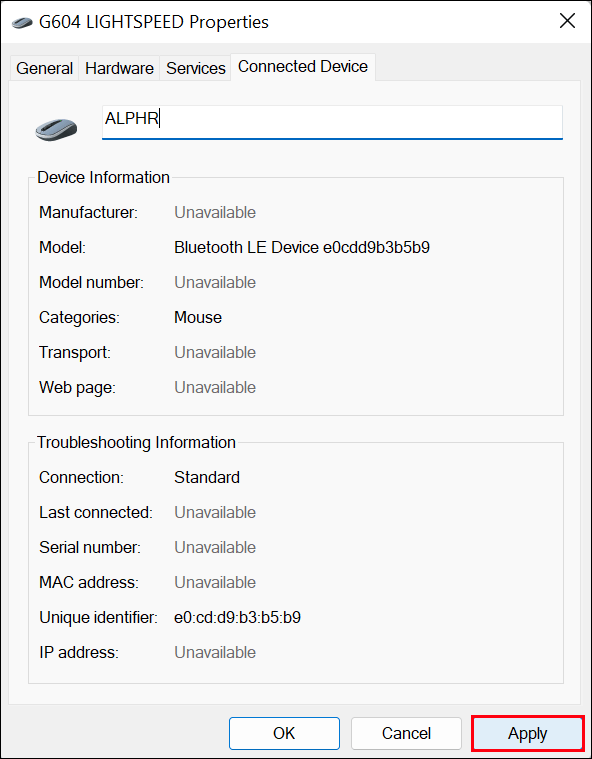Switch to the General tab
The height and width of the screenshot is (759, 592).
pos(44,68)
